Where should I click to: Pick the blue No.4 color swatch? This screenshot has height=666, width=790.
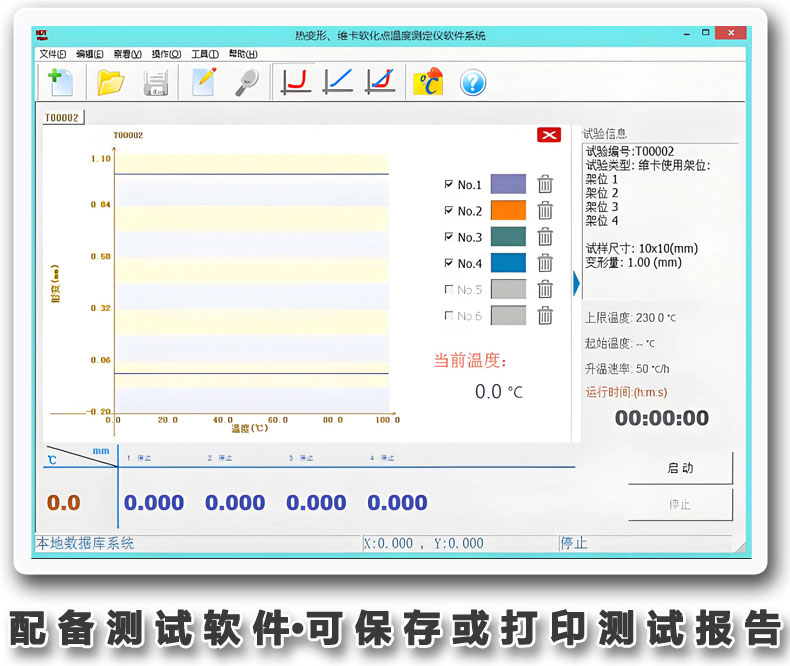pos(508,262)
